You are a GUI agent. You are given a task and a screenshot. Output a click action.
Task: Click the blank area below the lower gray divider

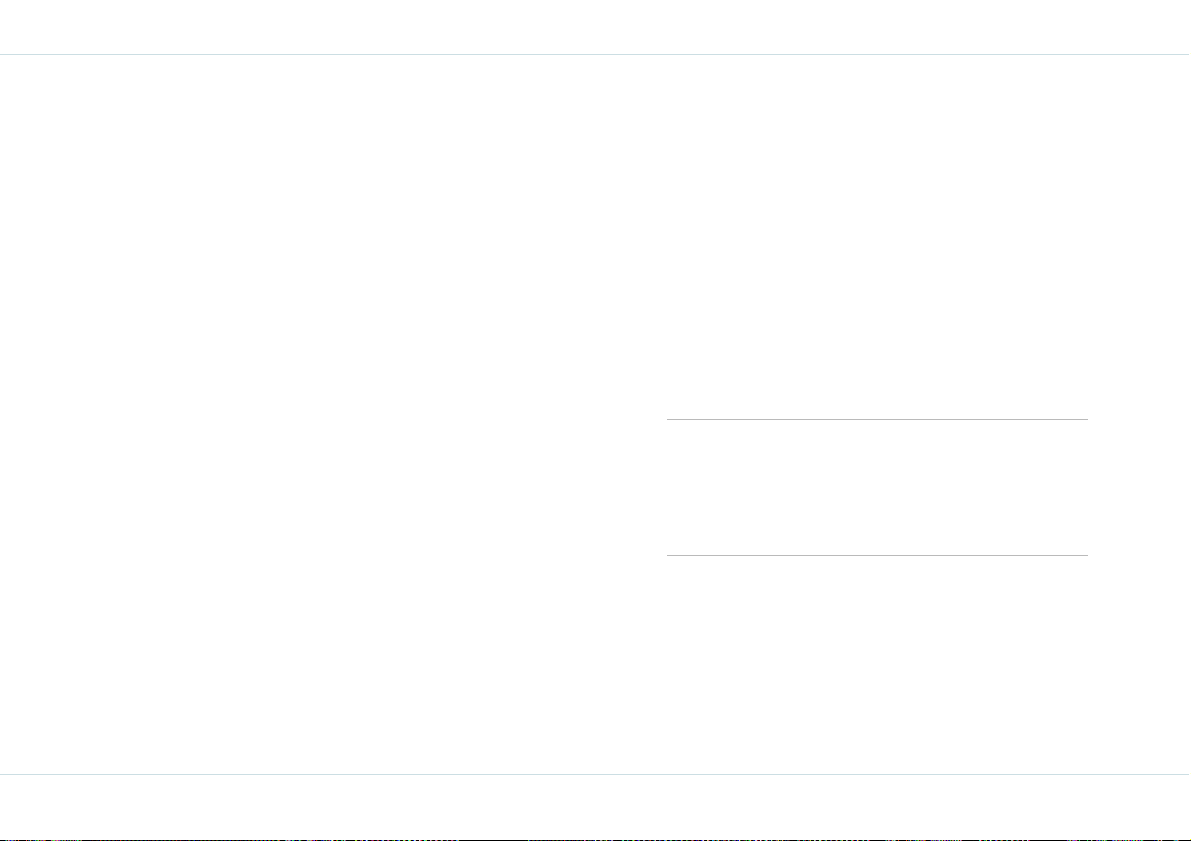877,665
